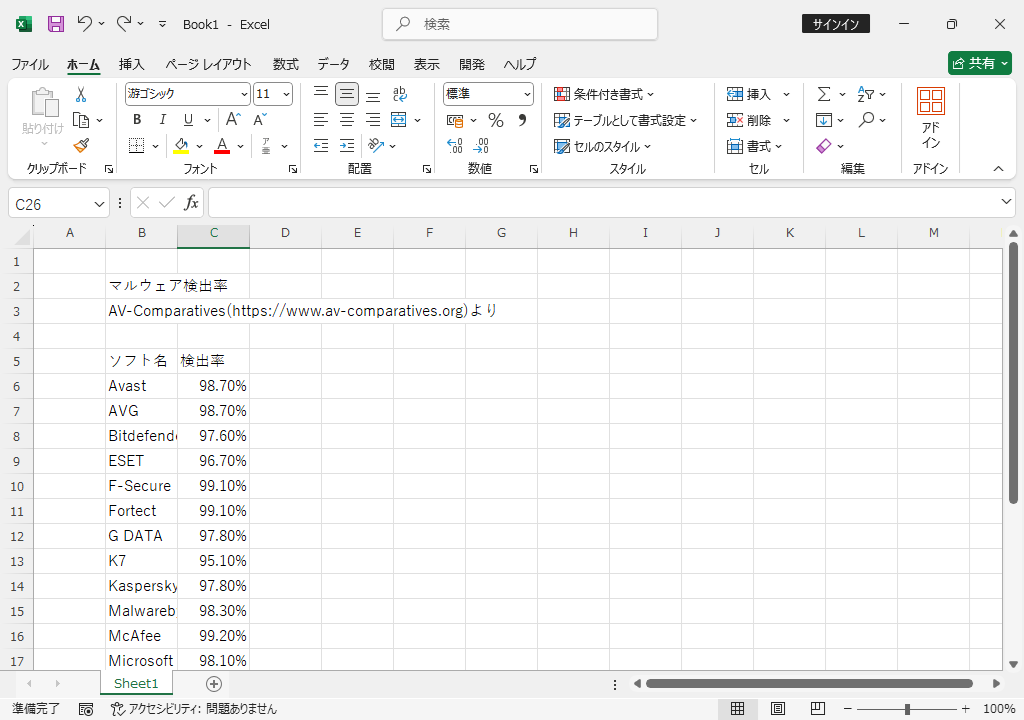Open the font color dropdown arrow
Screen dimensions: 1024x720
[240, 146]
